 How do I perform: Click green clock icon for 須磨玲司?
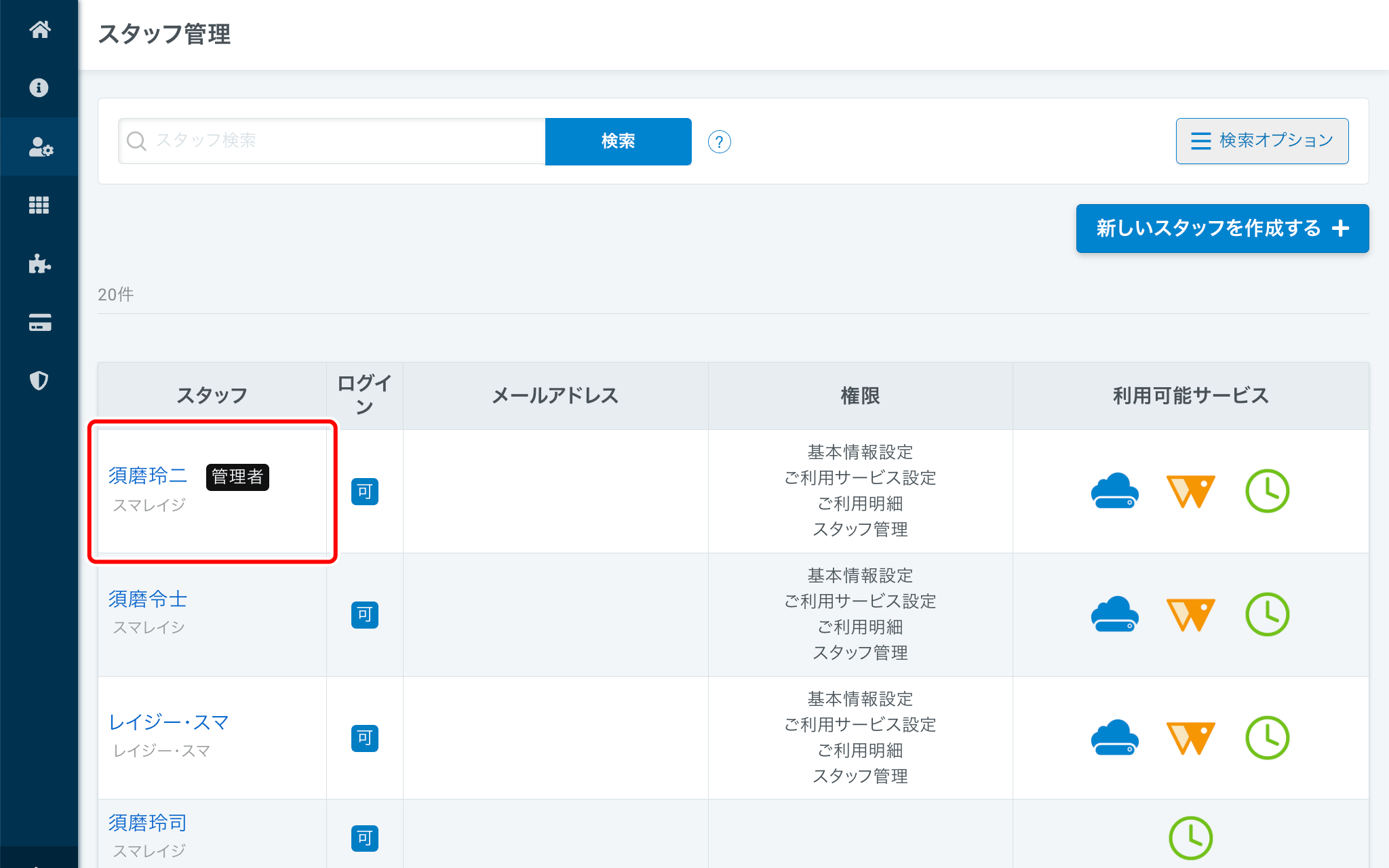1190,838
